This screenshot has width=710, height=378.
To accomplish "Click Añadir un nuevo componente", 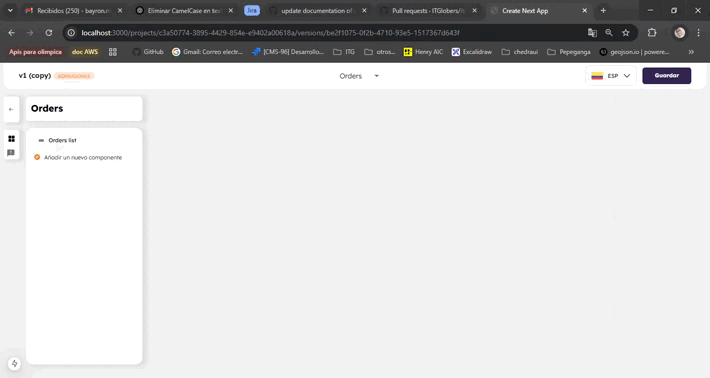I will pyautogui.click(x=83, y=158).
